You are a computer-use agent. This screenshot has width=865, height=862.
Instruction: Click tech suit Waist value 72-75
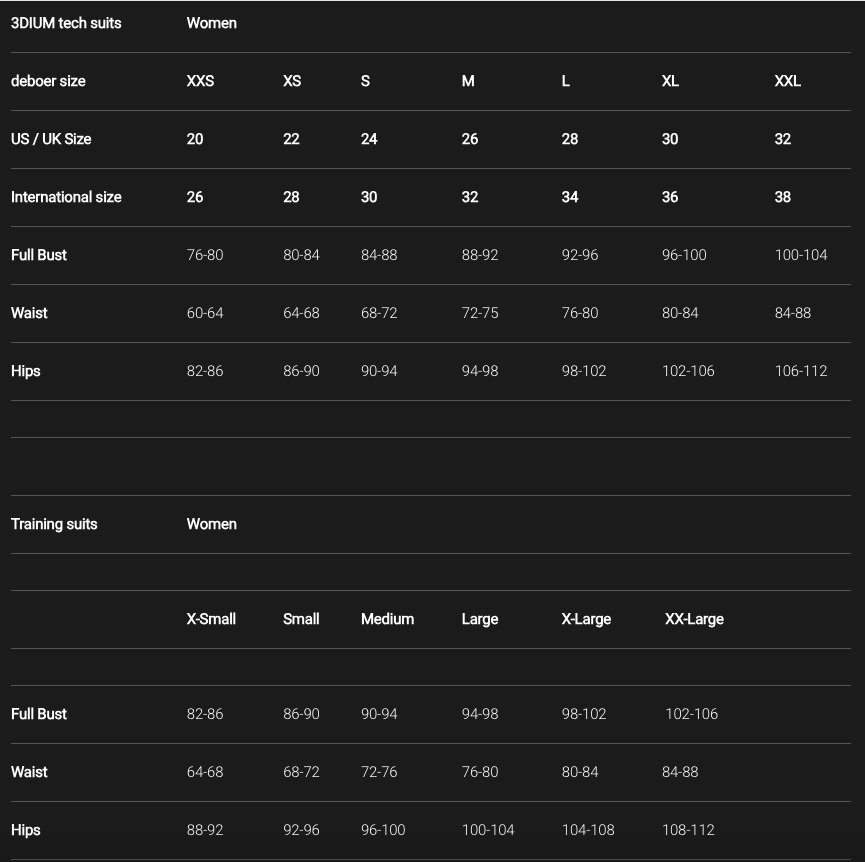pos(480,313)
